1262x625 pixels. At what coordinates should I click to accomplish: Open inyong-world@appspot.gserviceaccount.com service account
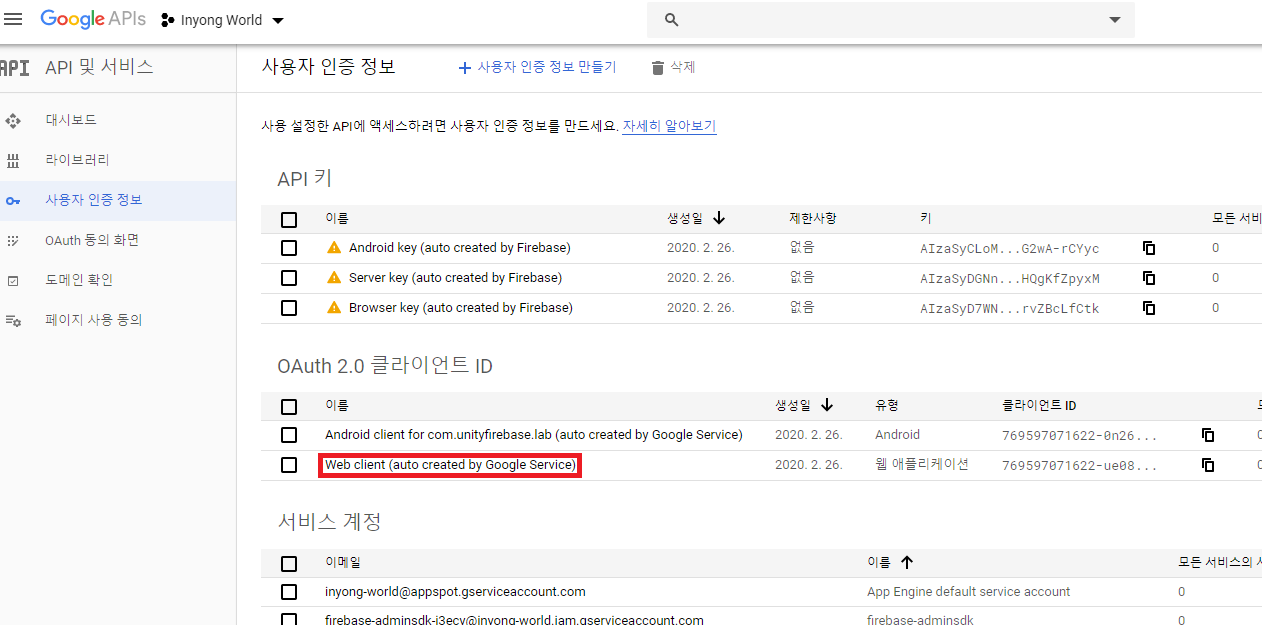(455, 592)
